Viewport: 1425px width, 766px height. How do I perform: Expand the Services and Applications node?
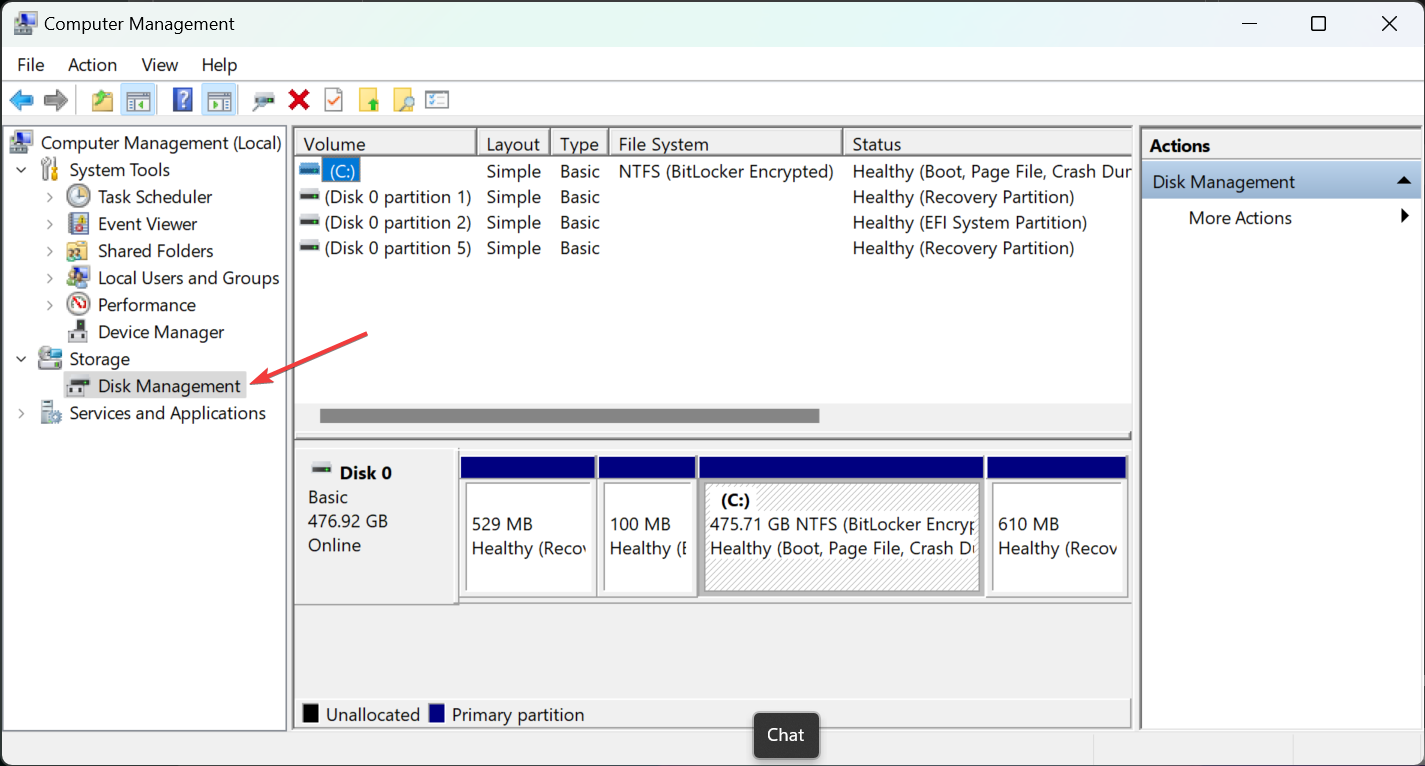point(21,413)
